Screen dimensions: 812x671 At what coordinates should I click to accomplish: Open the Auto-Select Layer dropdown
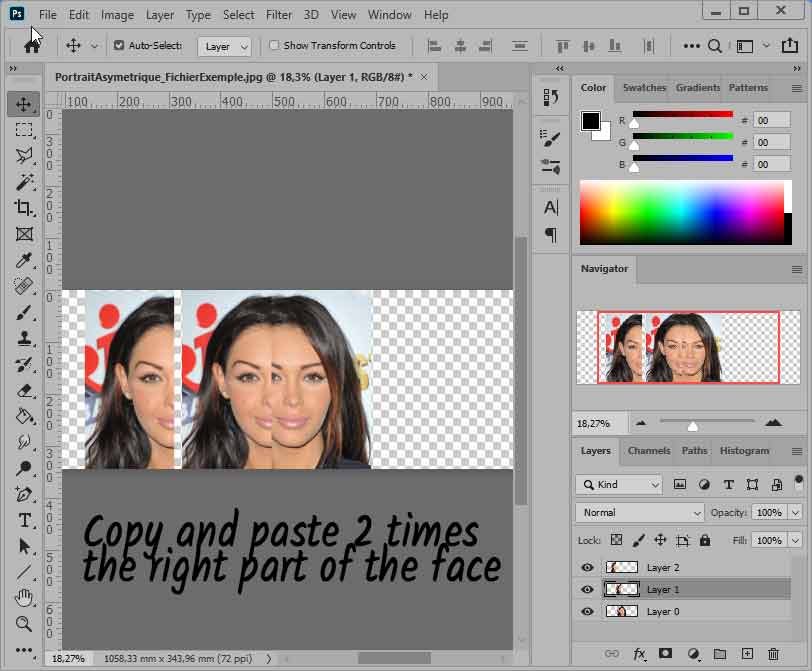[x=224, y=47]
